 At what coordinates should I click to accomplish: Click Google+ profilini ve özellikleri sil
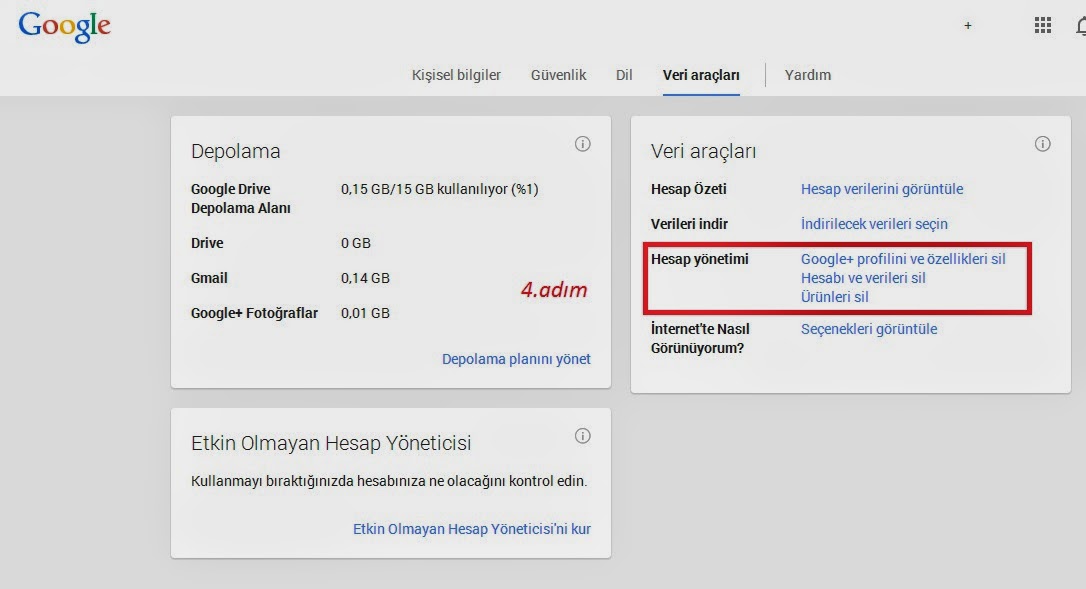pos(903,259)
